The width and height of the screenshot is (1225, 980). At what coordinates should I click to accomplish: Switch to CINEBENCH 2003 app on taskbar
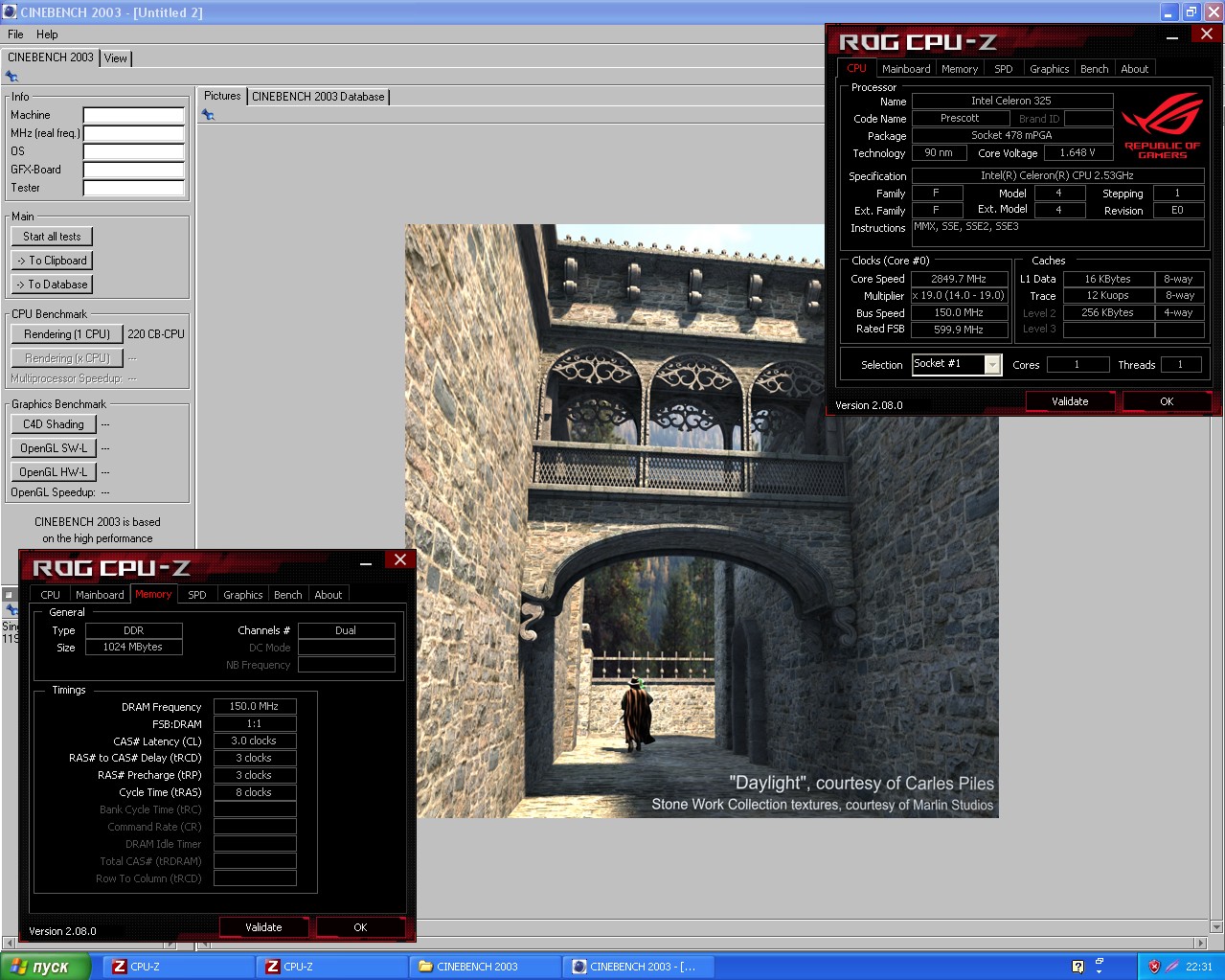(x=638, y=967)
